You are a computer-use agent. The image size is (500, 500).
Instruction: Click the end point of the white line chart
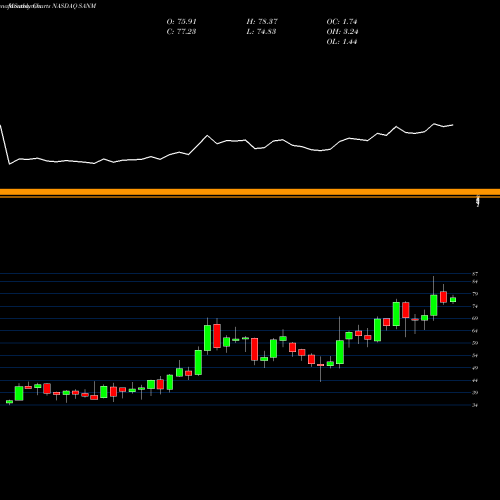[x=453, y=125]
